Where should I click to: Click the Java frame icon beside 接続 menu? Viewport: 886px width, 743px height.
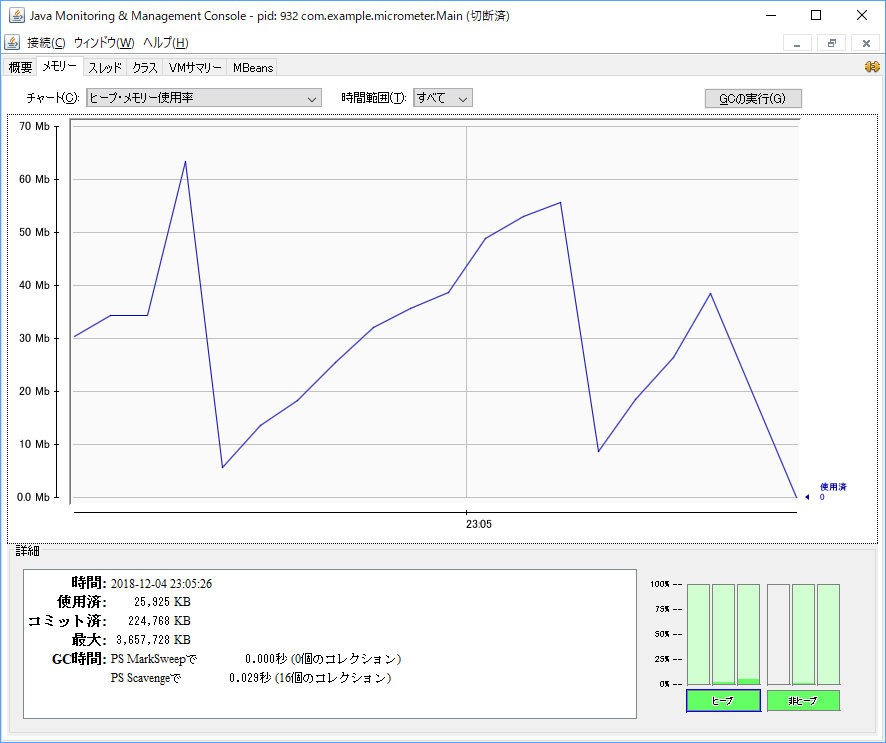[12, 43]
